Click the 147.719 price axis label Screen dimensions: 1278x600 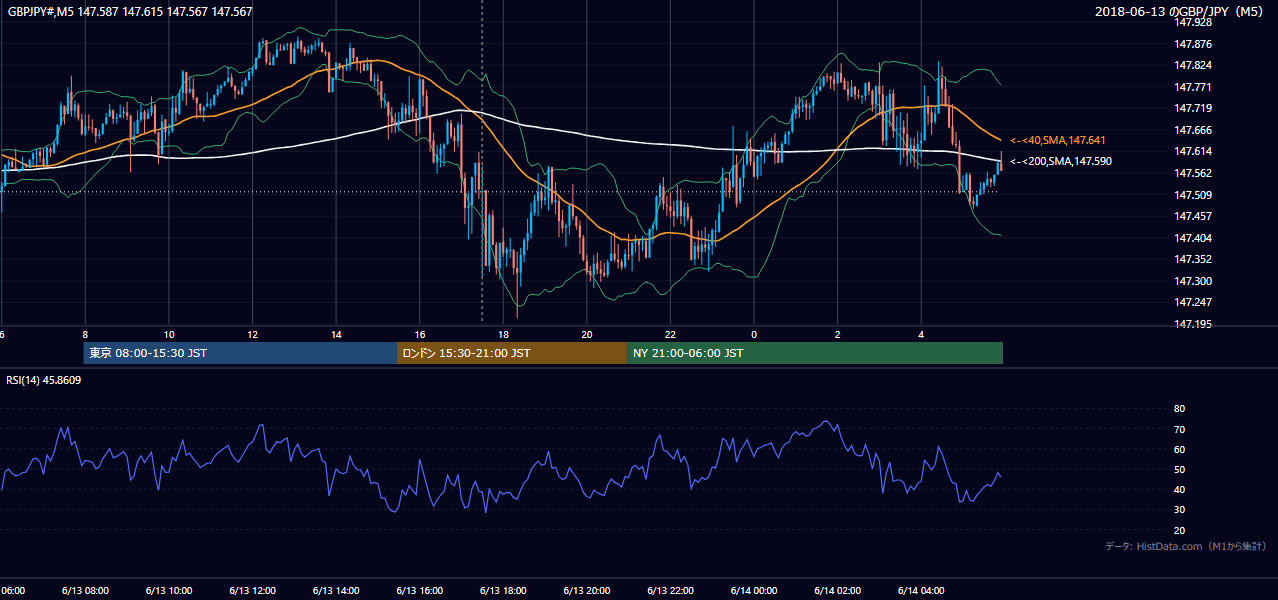1193,108
